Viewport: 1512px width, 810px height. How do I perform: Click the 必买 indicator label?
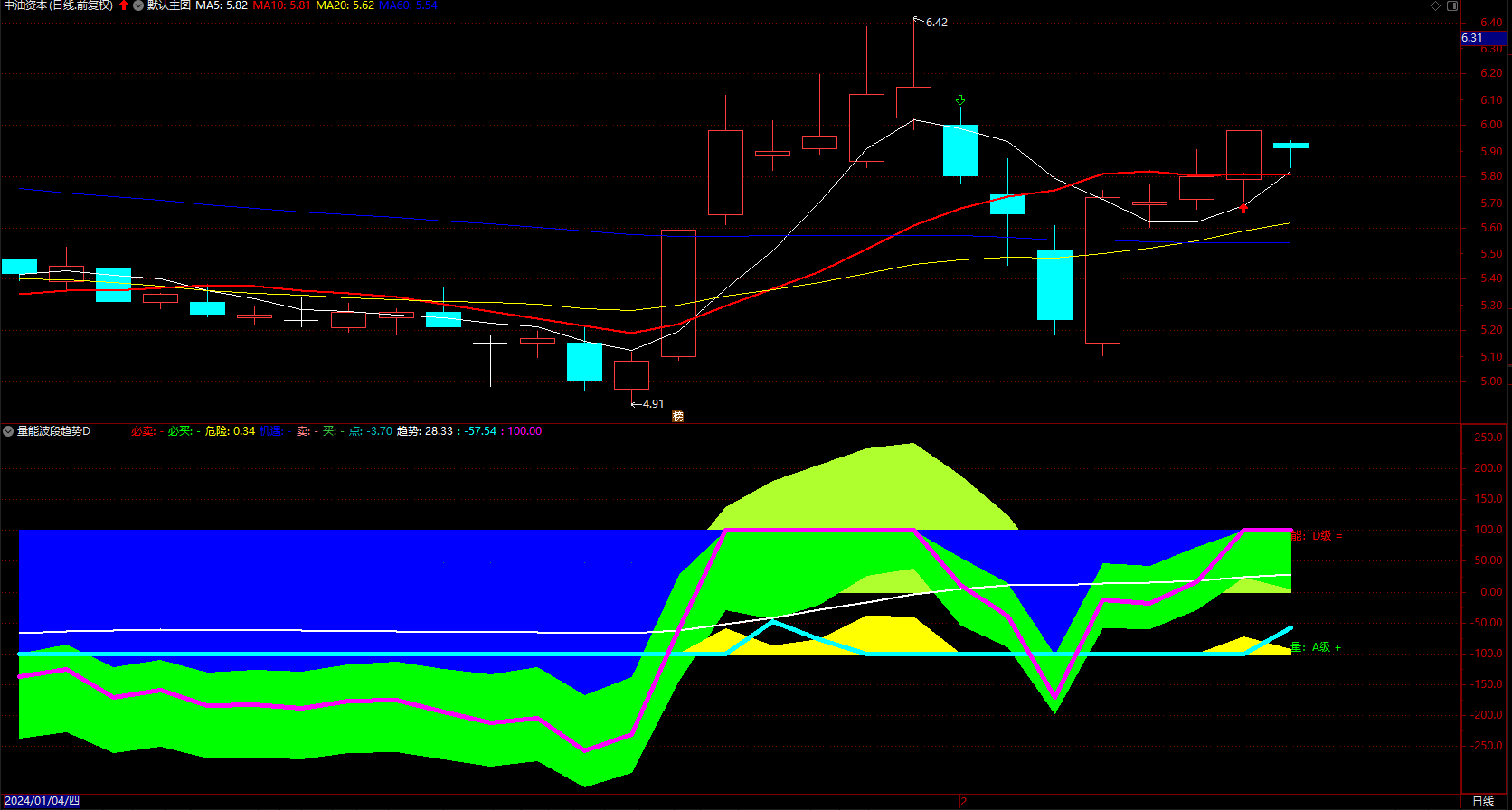pyautogui.click(x=181, y=431)
